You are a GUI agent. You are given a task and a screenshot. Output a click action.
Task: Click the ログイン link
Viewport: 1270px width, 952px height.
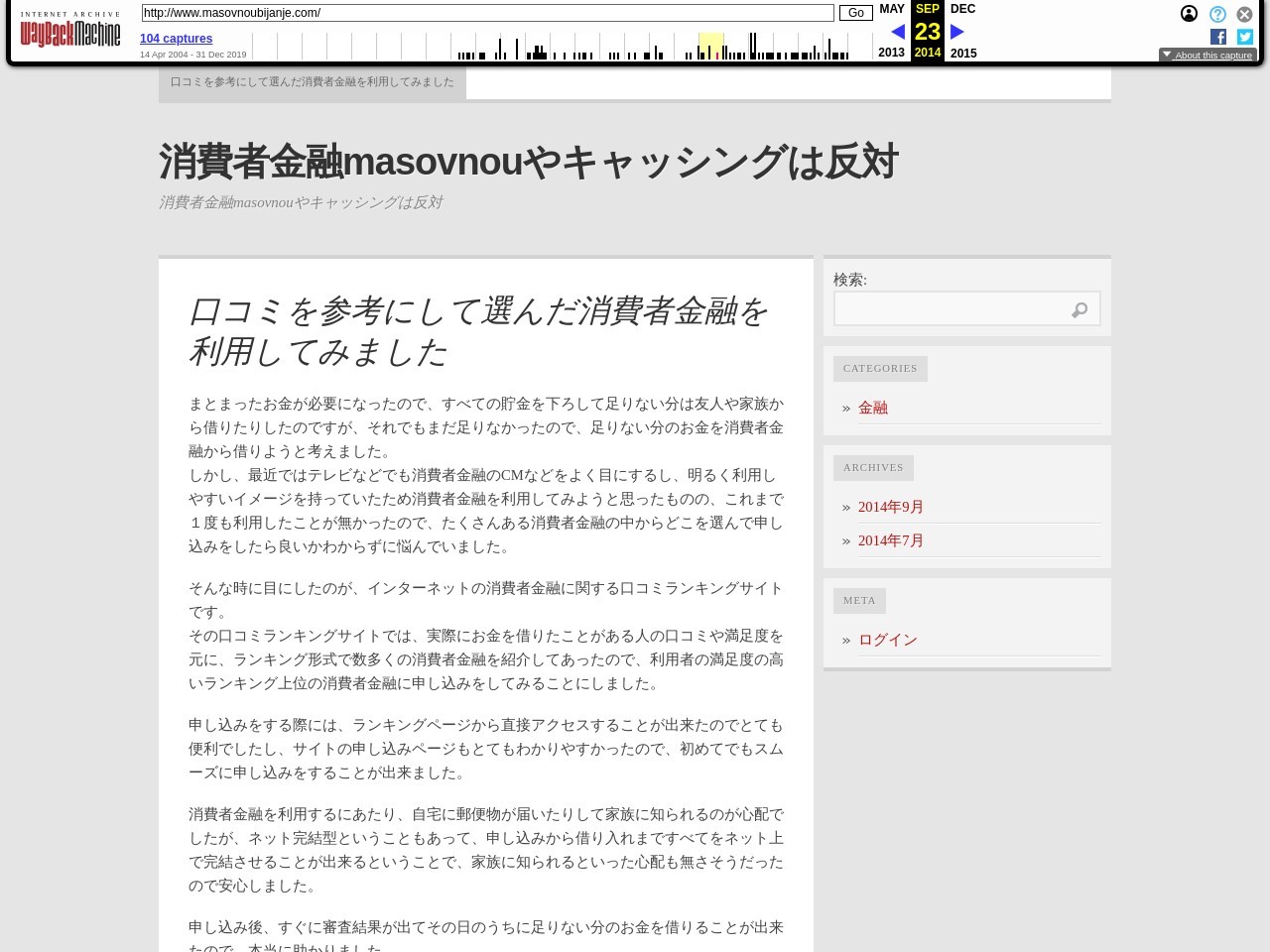click(887, 640)
